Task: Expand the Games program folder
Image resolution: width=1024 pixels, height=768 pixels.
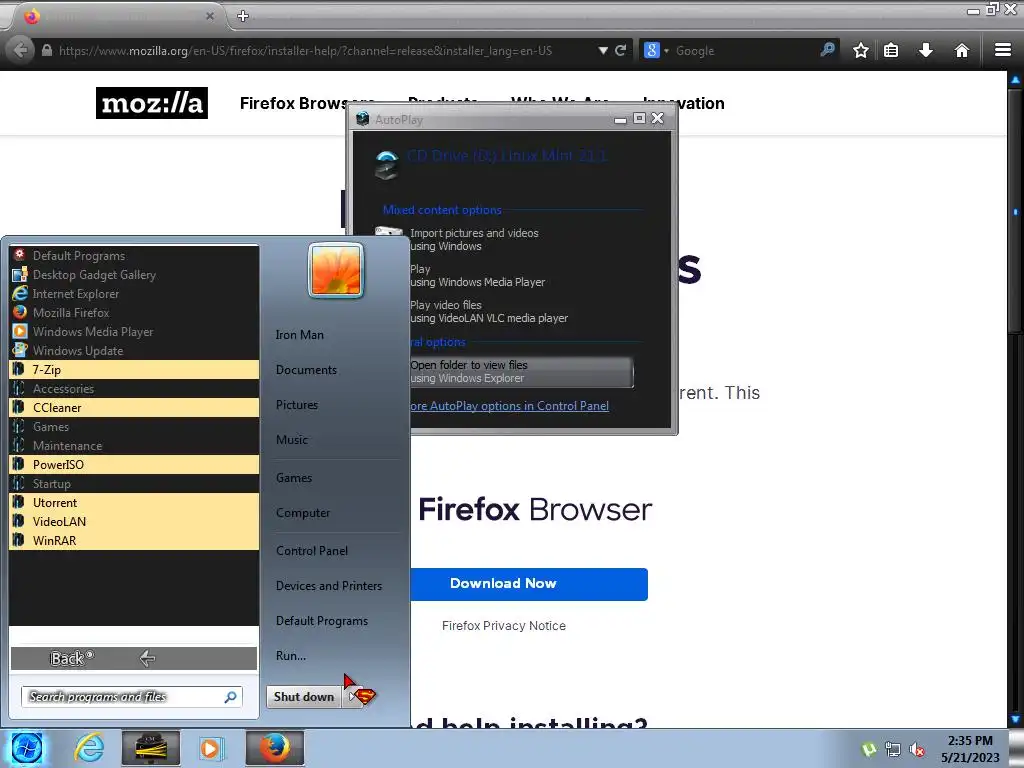Action: tap(134, 426)
